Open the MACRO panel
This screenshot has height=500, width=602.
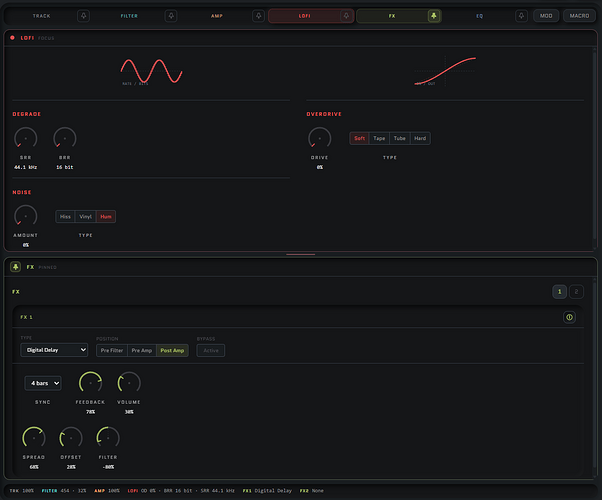[x=579, y=16]
